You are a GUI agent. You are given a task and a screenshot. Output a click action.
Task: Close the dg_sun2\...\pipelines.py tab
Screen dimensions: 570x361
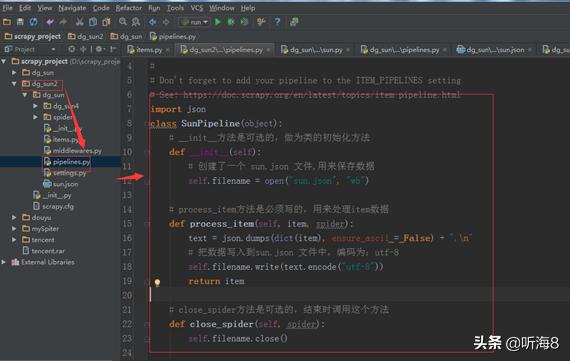click(268, 50)
